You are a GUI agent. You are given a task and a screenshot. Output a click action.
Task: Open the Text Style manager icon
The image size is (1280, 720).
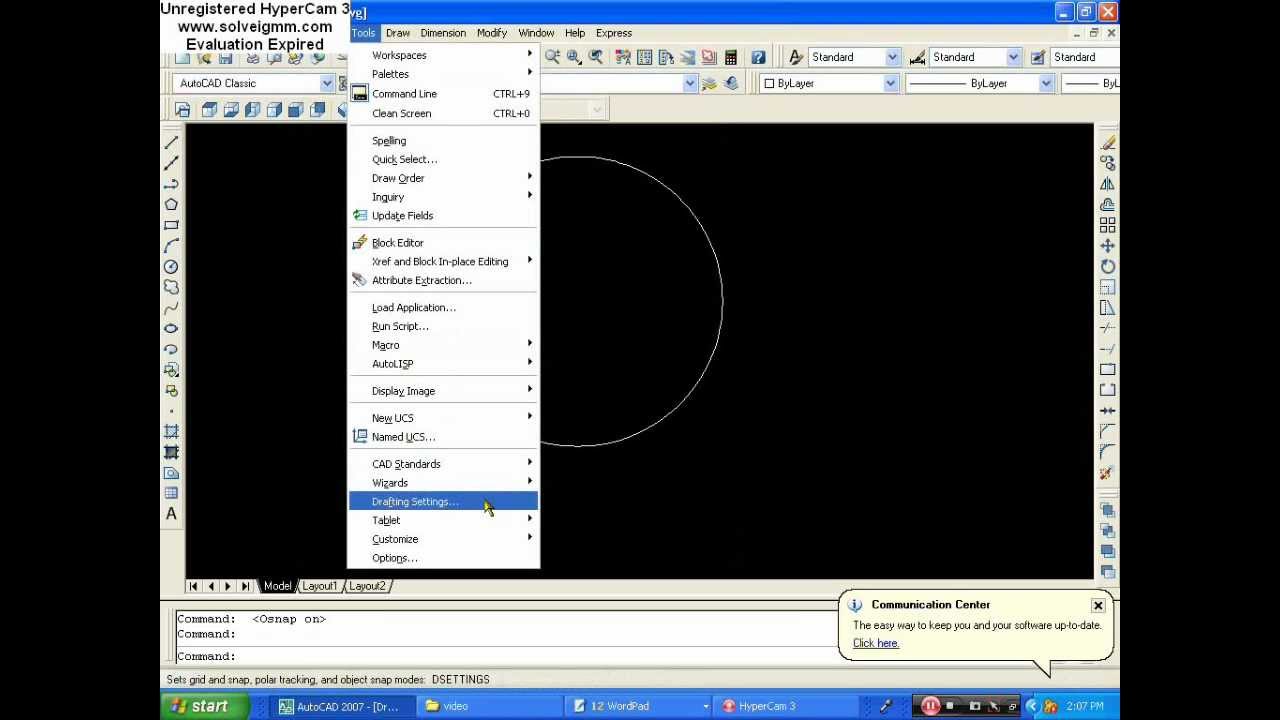[x=796, y=57]
